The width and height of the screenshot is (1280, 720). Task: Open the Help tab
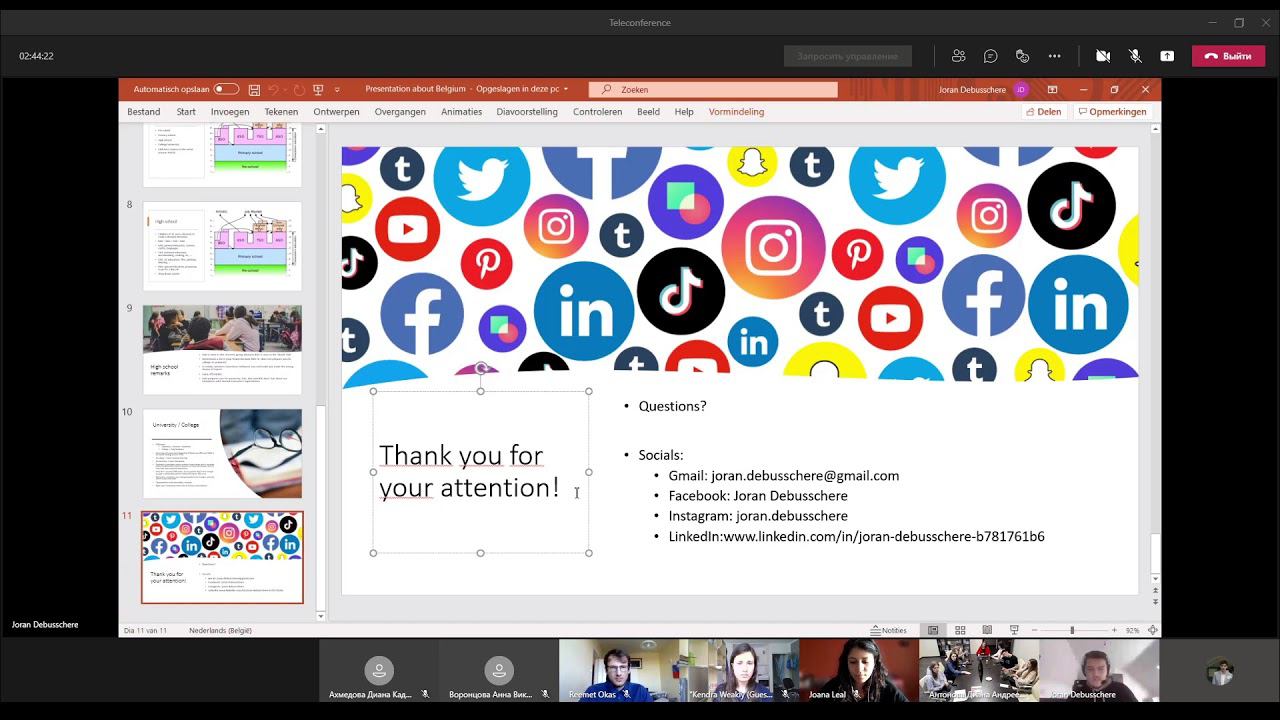pos(684,112)
